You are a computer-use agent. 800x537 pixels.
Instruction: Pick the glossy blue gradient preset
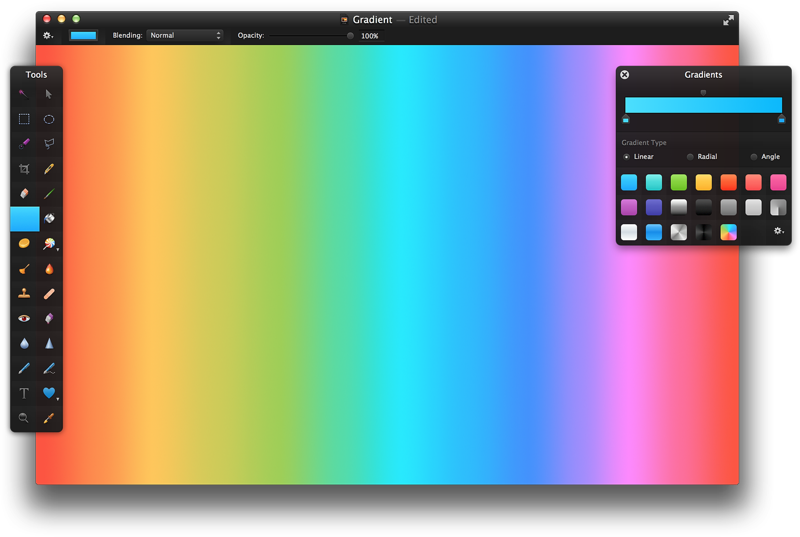coord(654,232)
